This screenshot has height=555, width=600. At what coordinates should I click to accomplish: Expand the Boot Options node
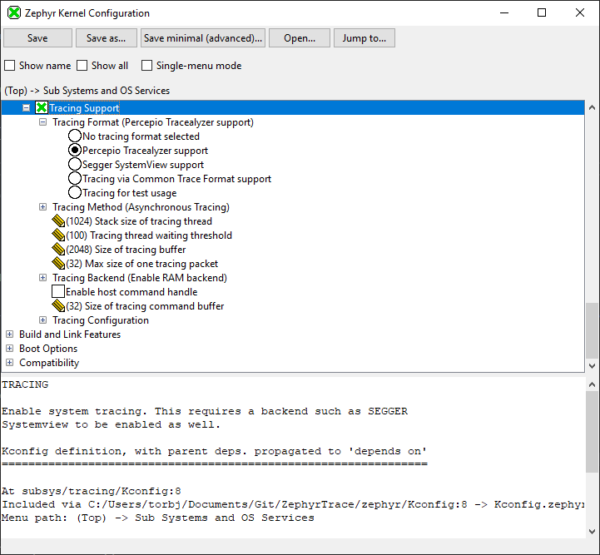10,348
